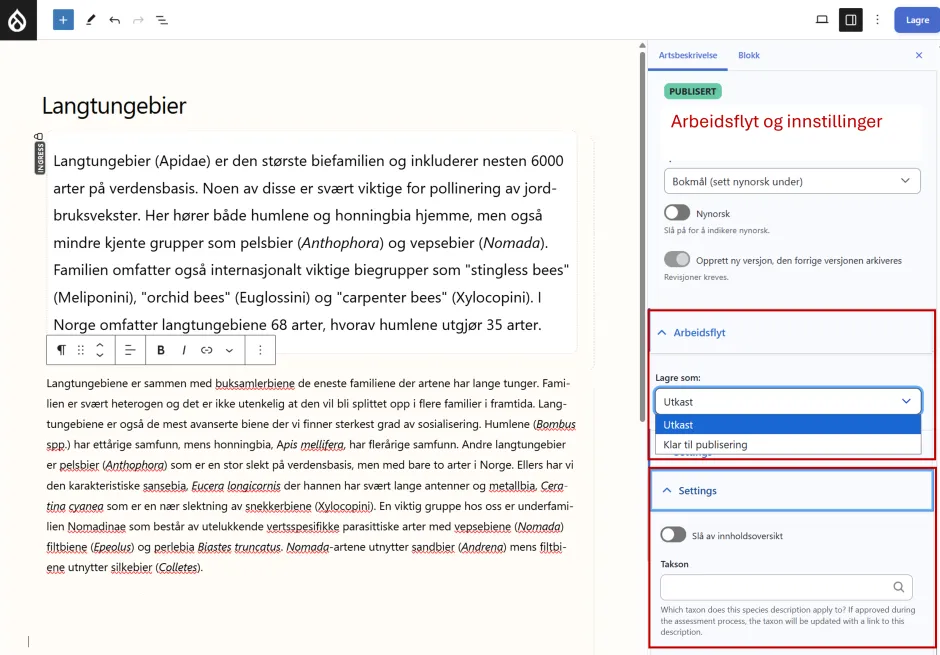Collapse the Settings panel
Screen dimensions: 940x655
(x=792, y=490)
